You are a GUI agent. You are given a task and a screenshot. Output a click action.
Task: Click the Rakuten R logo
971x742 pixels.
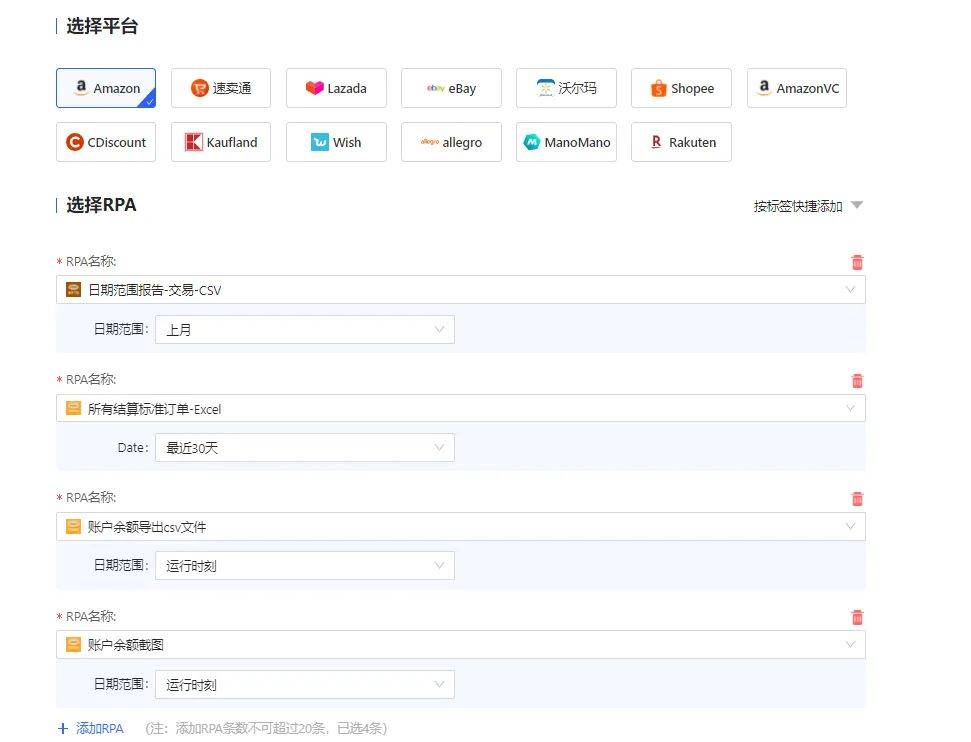pos(656,142)
